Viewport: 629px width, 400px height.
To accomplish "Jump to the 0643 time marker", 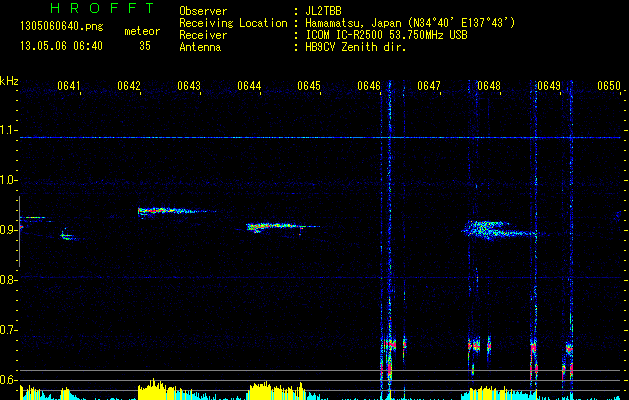I will (x=189, y=86).
